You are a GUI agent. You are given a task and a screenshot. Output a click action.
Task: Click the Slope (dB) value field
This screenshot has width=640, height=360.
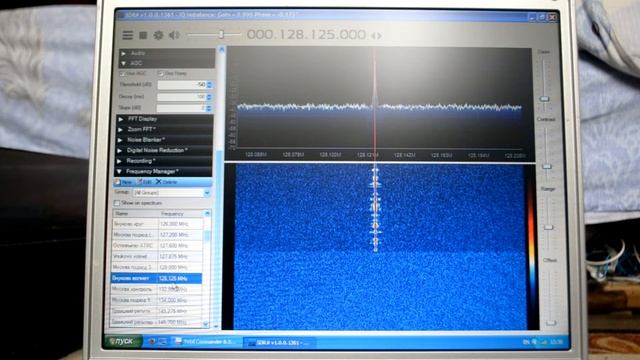pos(182,108)
